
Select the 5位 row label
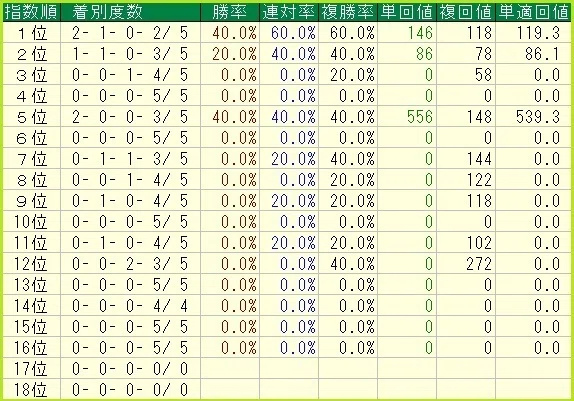[32, 117]
